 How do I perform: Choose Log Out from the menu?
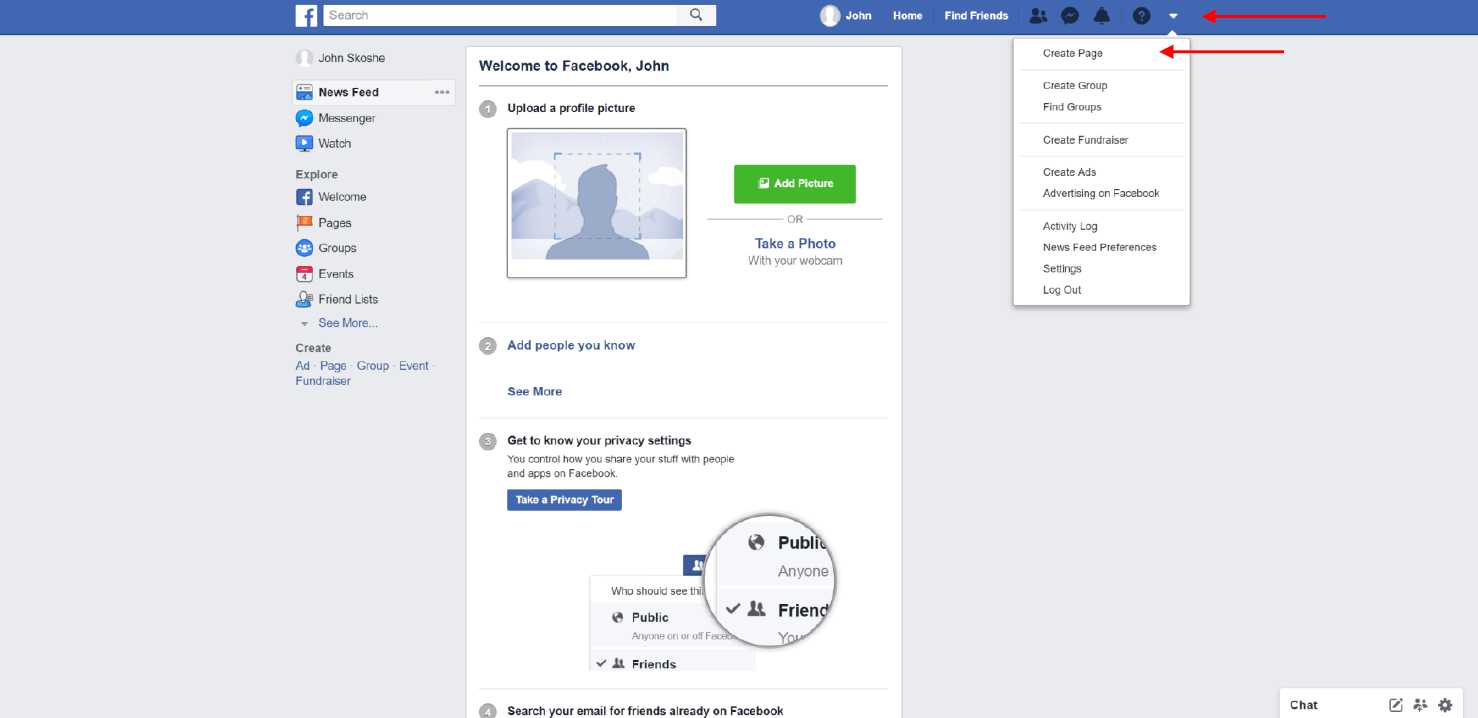1062,290
